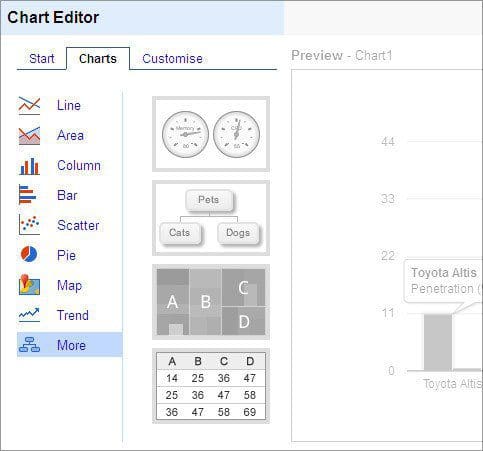The width and height of the screenshot is (483, 451).
Task: Click the 44 axis value in preview
Action: click(x=388, y=142)
